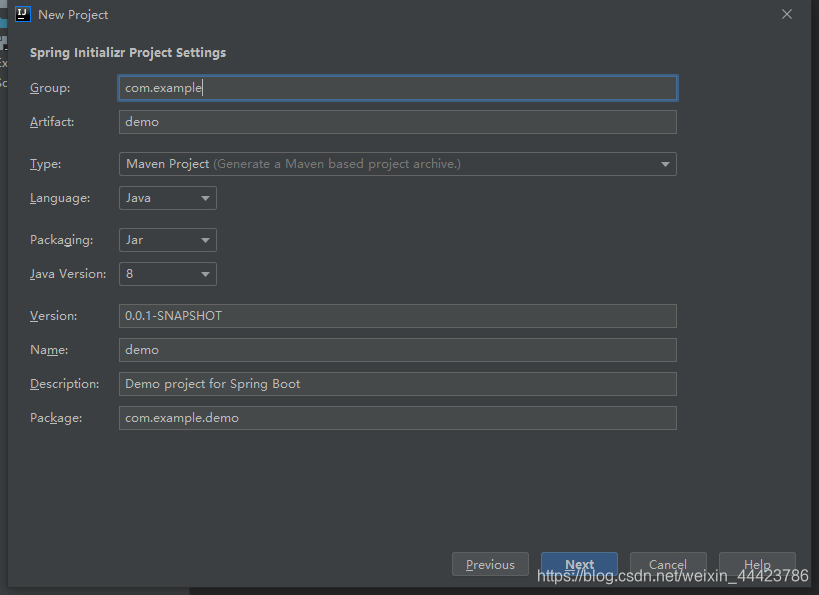The image size is (819, 595).
Task: Click the Artifact text field
Action: [397, 122]
